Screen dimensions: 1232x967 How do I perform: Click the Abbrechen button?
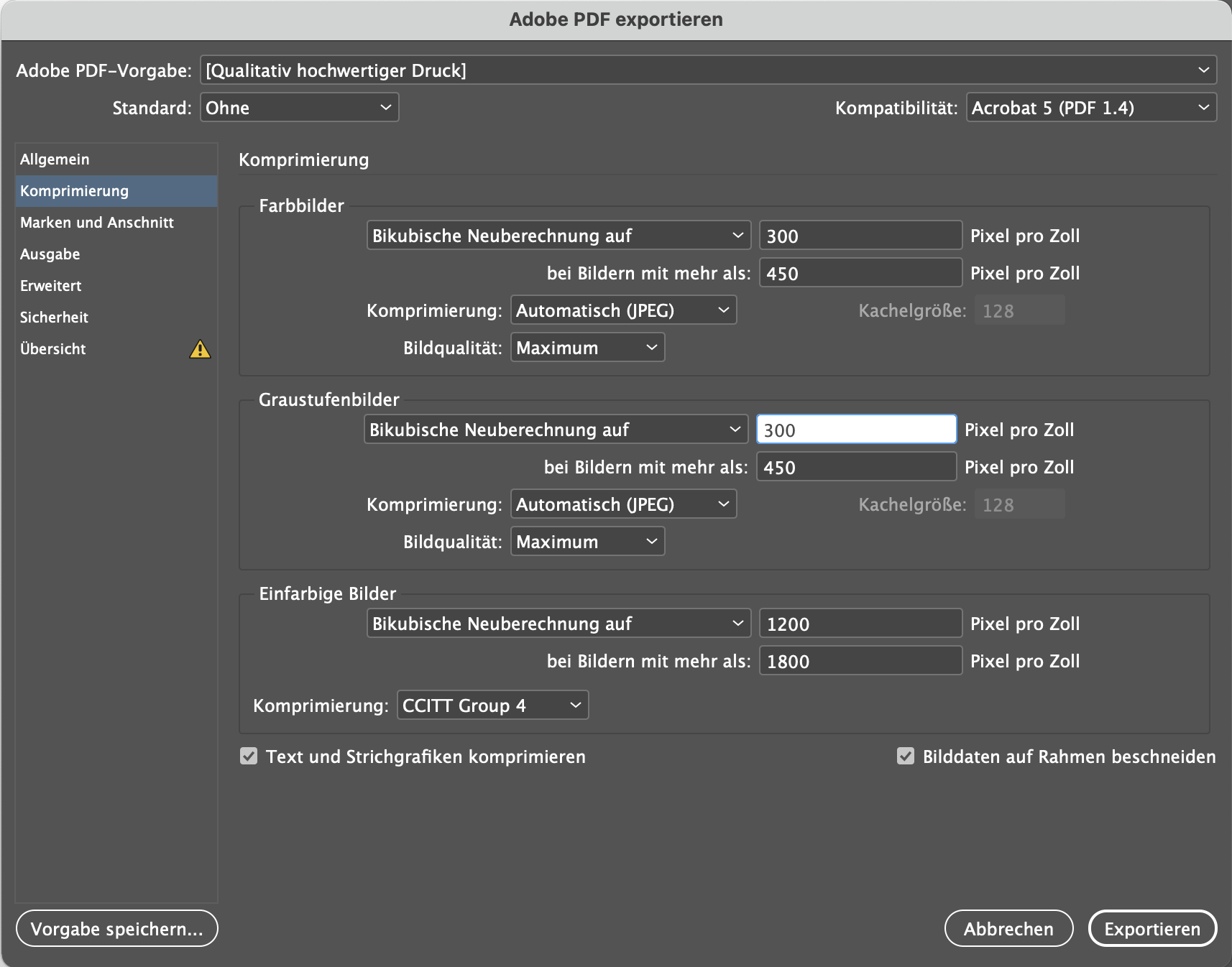(1008, 929)
